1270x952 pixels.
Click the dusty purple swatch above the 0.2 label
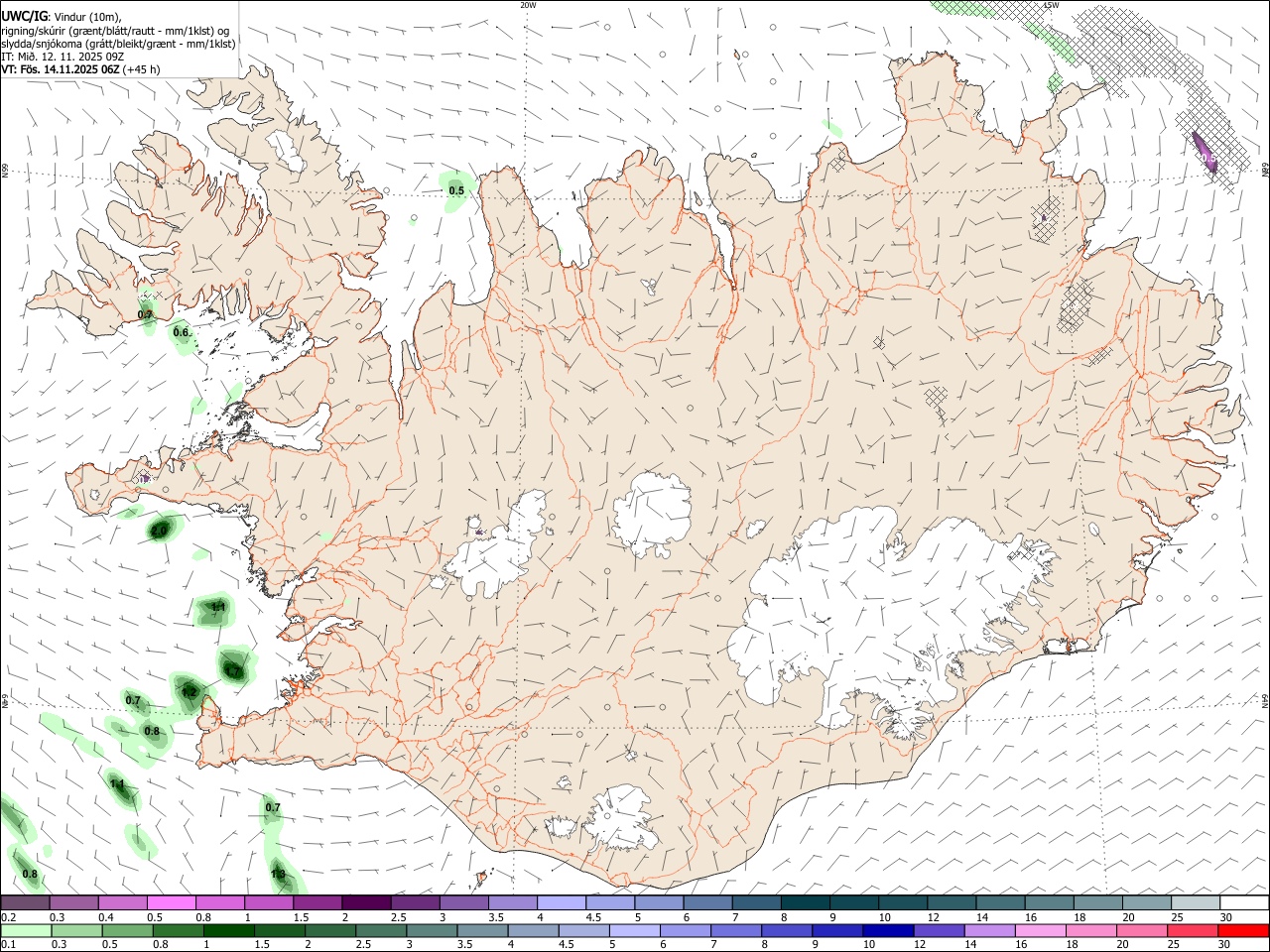25,902
